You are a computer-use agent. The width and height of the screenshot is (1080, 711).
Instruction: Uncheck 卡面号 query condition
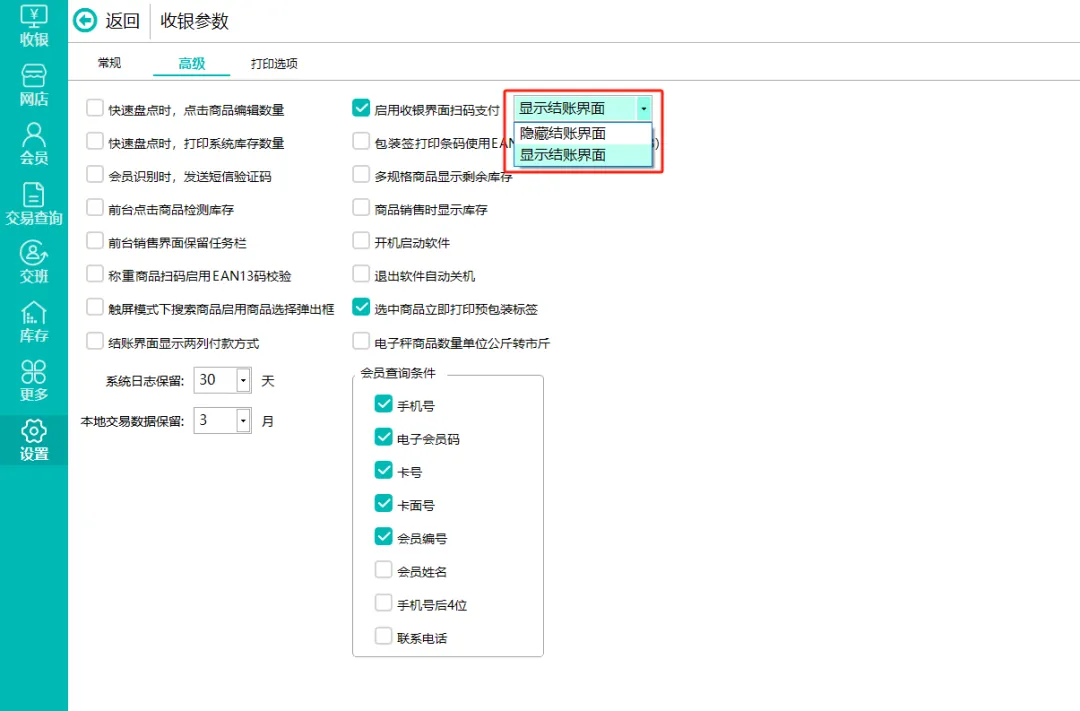384,504
